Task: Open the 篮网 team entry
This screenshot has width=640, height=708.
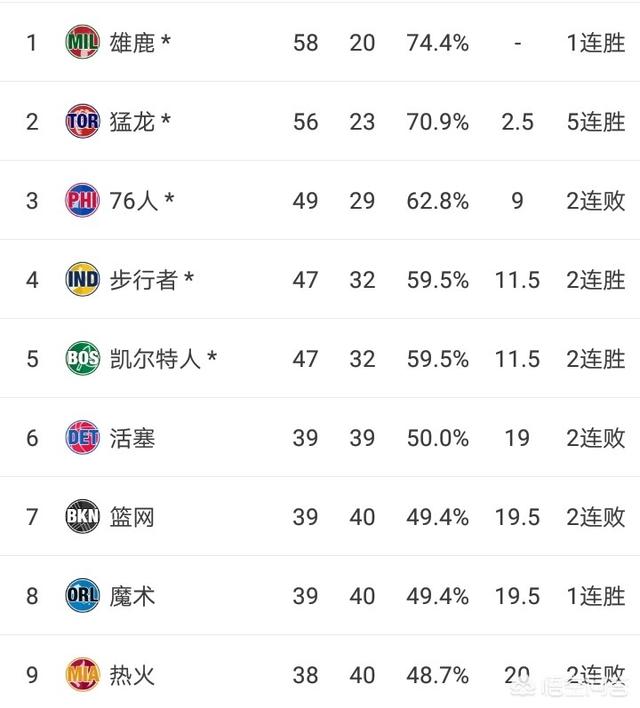Action: (x=132, y=517)
